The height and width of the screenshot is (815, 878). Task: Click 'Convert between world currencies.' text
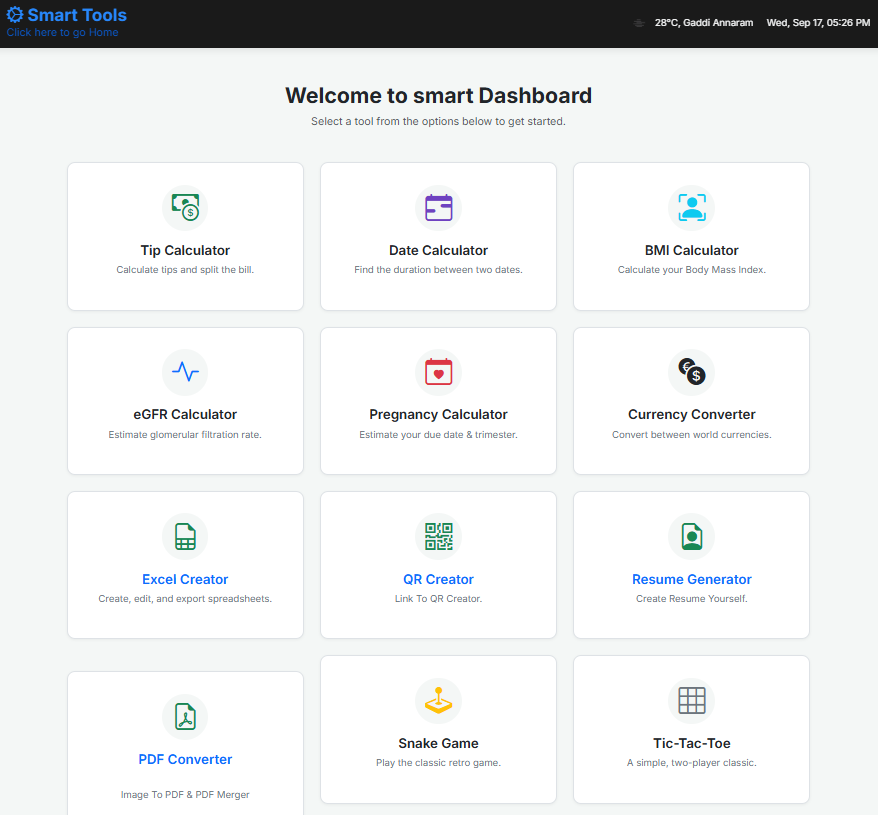(x=692, y=435)
